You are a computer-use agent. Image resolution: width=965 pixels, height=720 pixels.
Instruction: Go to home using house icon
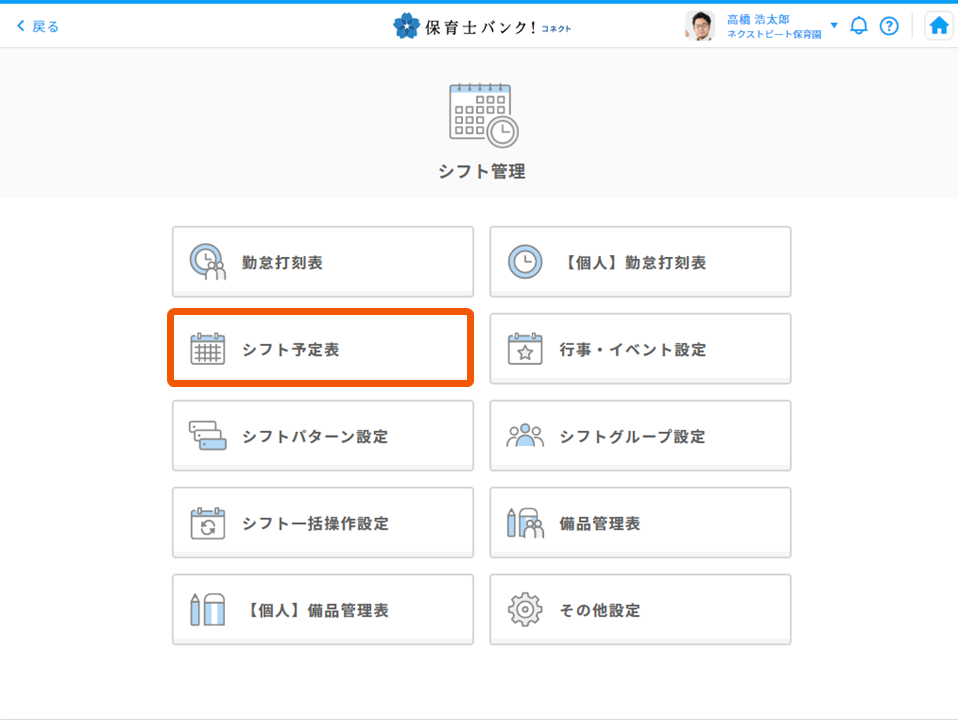pyautogui.click(x=938, y=26)
